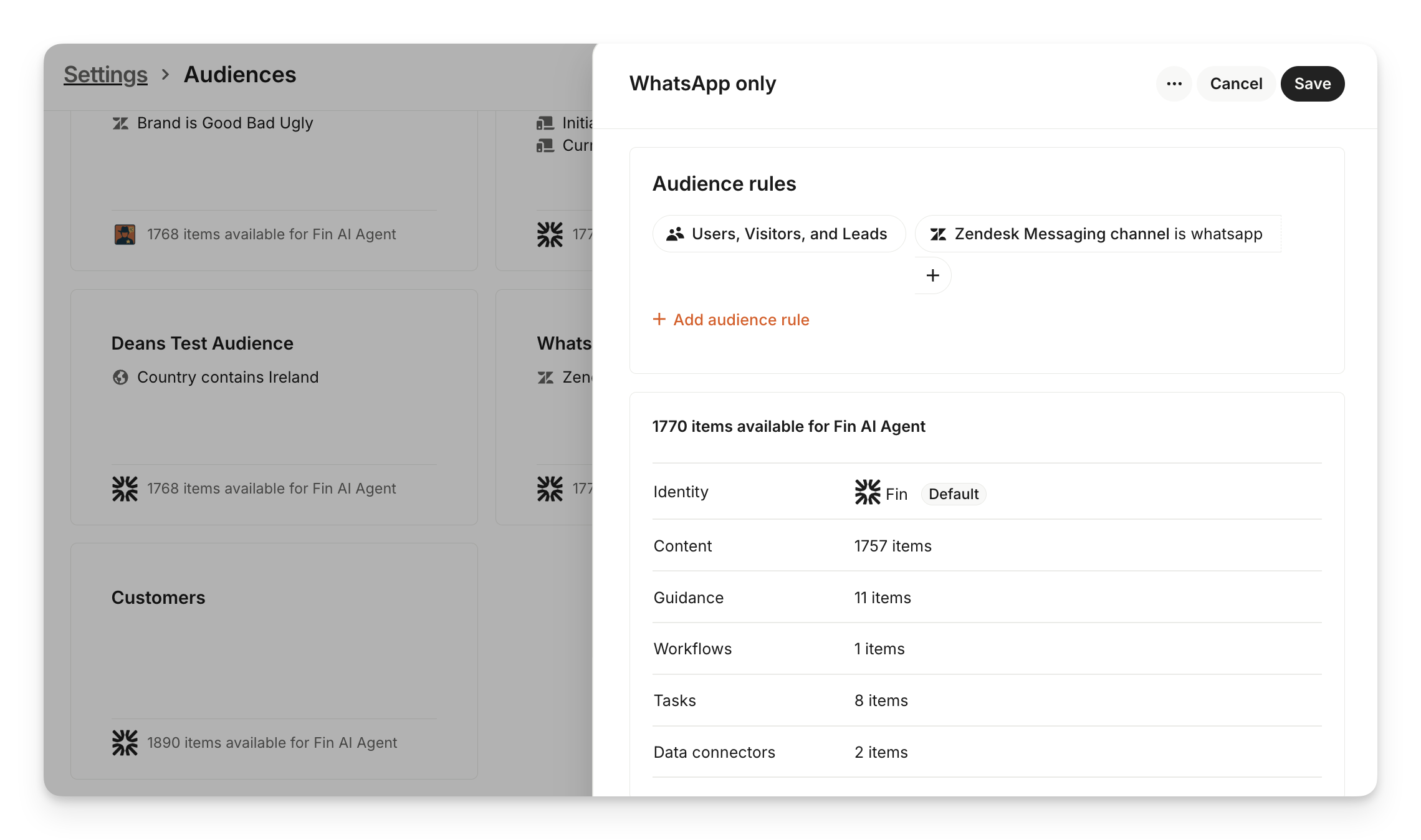Go back to Settings via the breadcrumb
The height and width of the screenshot is (840, 1421).
[105, 75]
